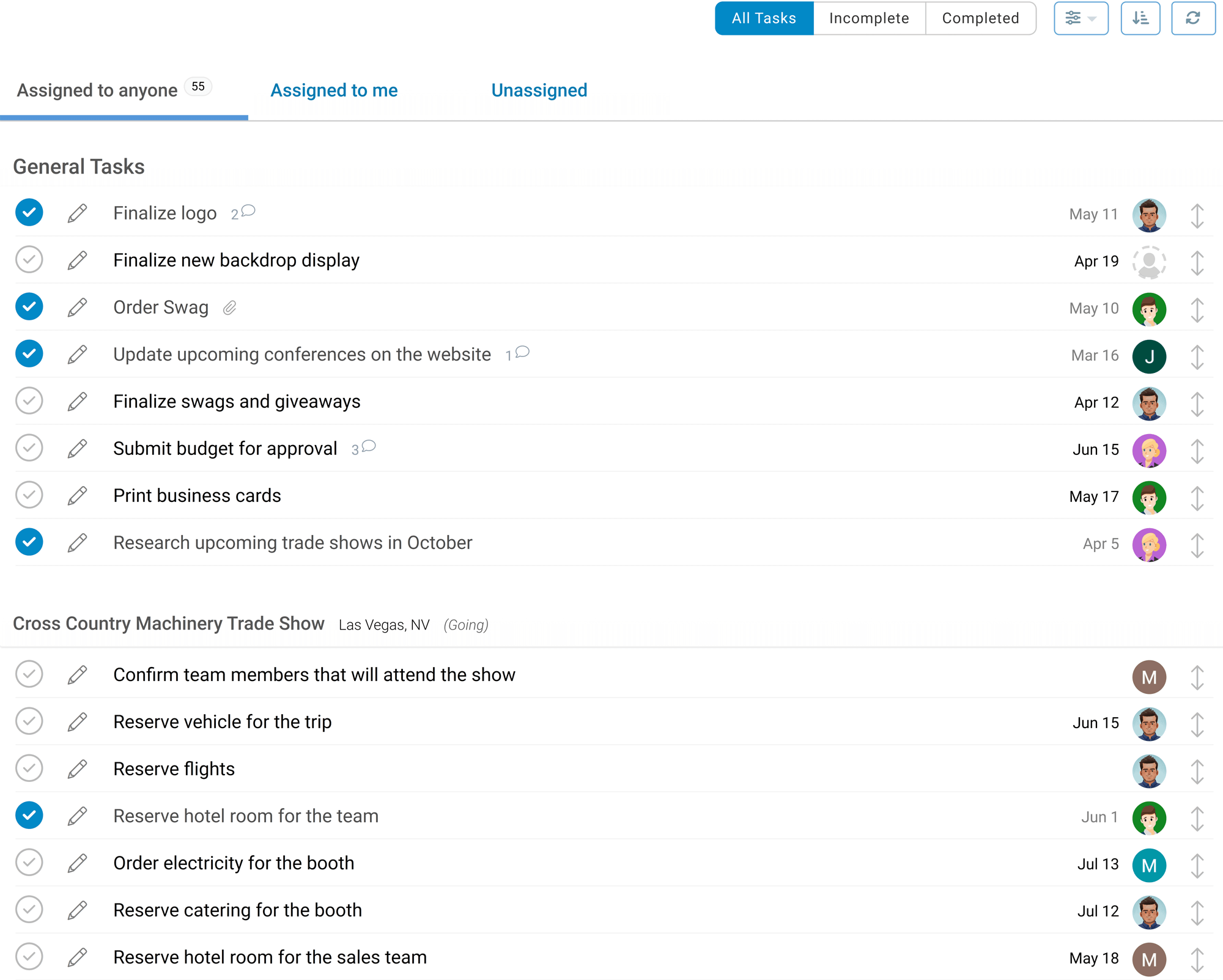
Task: Click the refresh tasks icon
Action: coord(1192,18)
